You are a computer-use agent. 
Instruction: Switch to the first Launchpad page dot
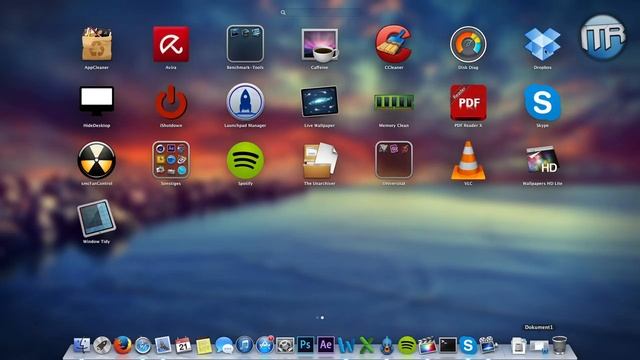pos(317,318)
